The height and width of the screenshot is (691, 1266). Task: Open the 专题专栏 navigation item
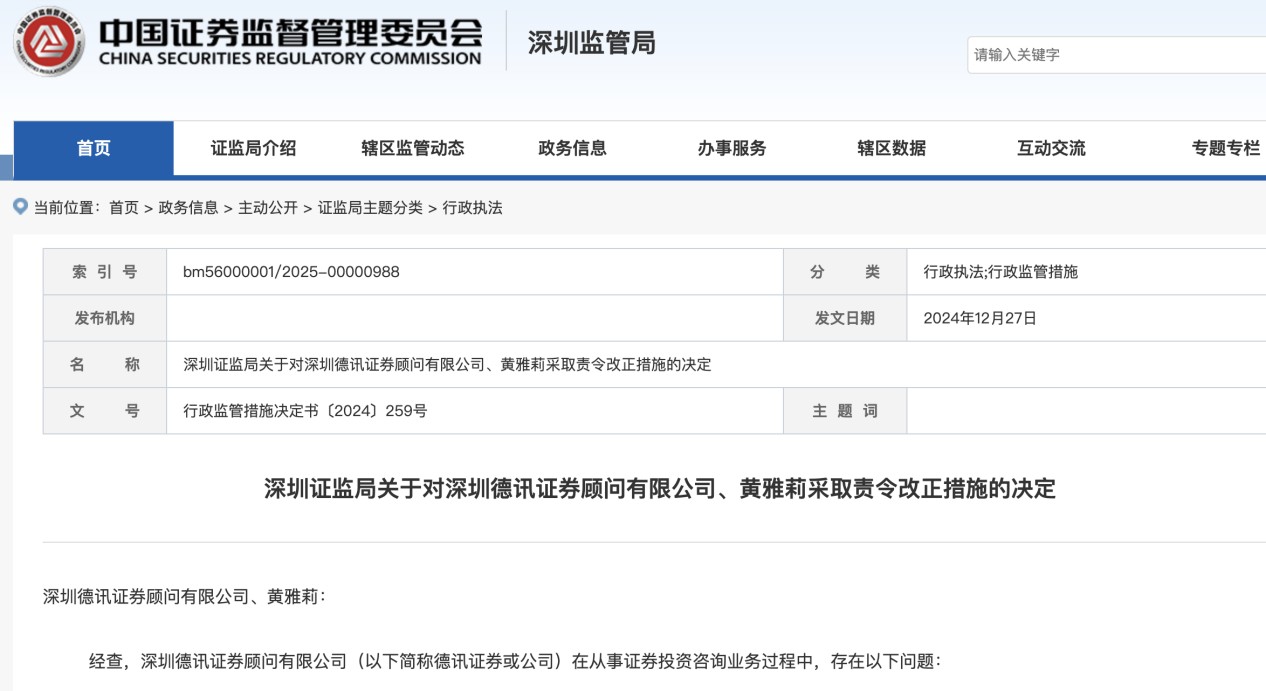pyautogui.click(x=1225, y=148)
